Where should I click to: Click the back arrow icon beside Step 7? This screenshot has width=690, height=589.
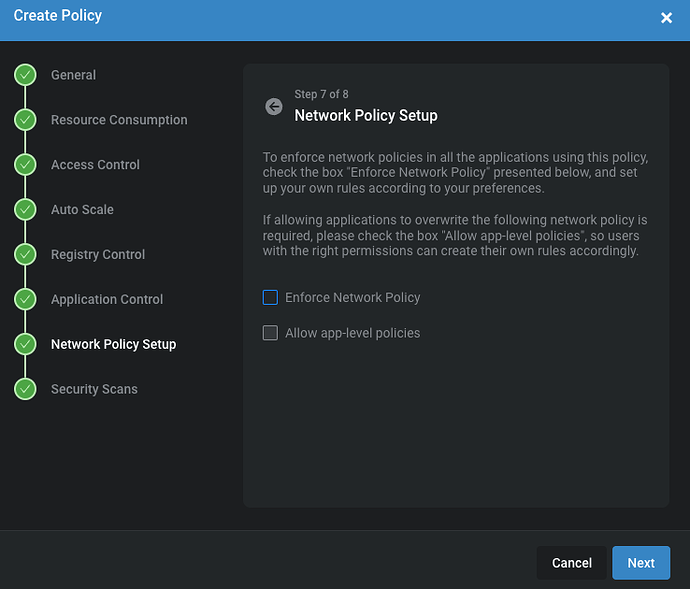274,106
